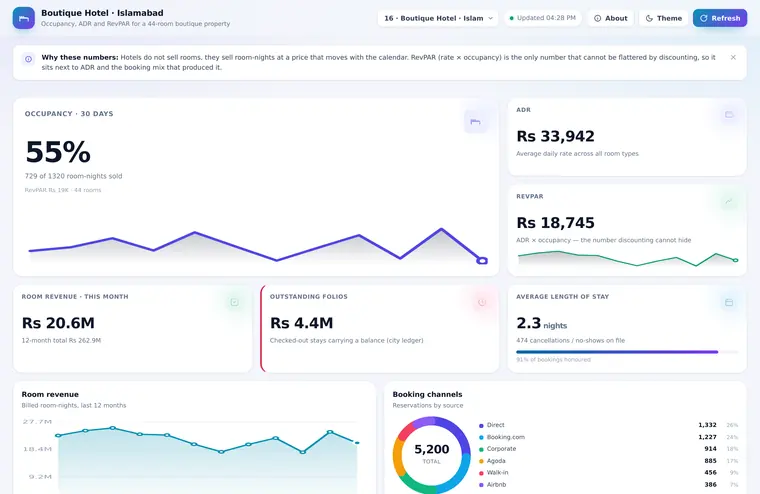Click the 1,332 Direct reservations count

[707, 425]
